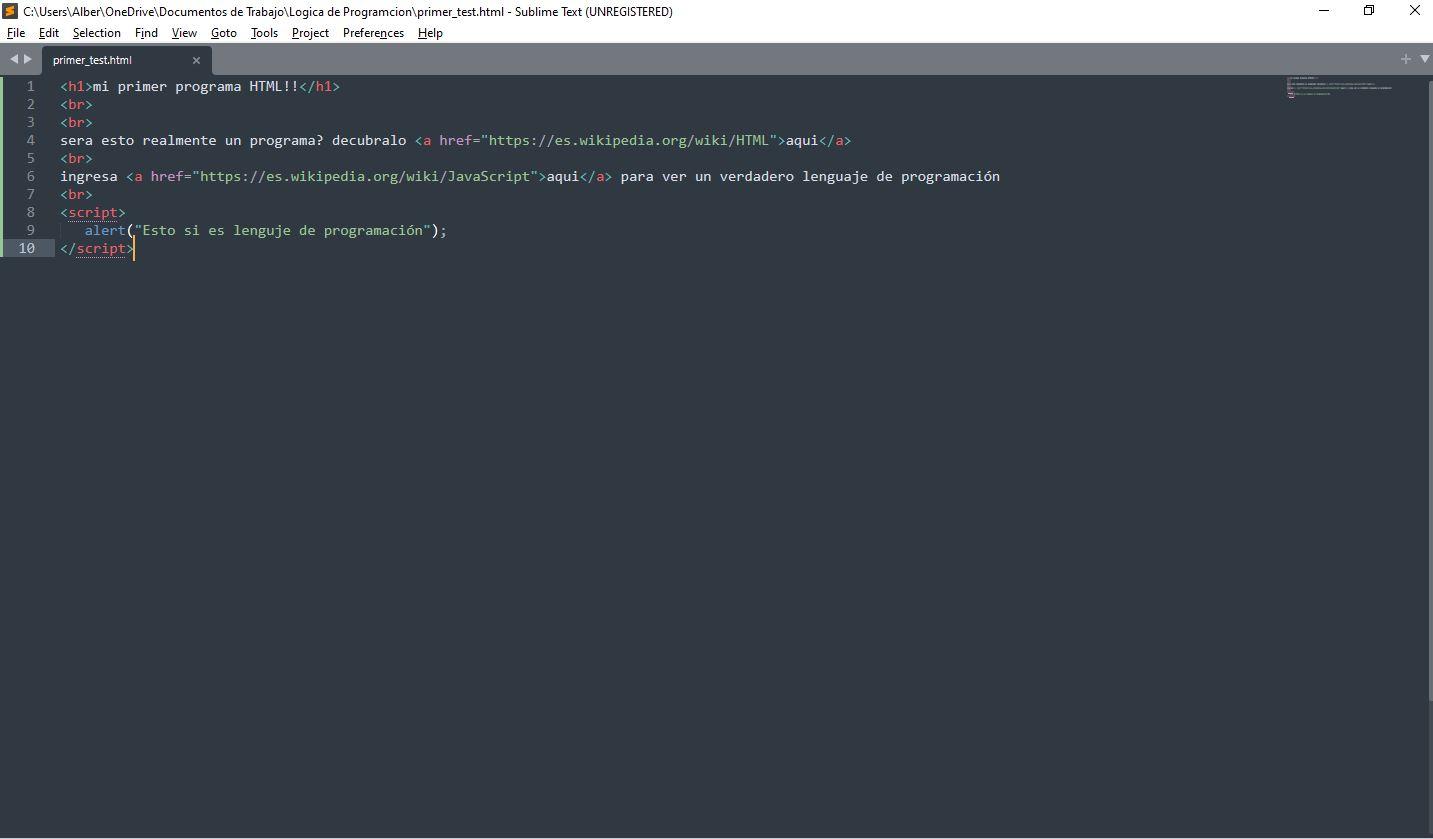Click the h1 text 'mi primer programa HTML!!'

point(195,86)
